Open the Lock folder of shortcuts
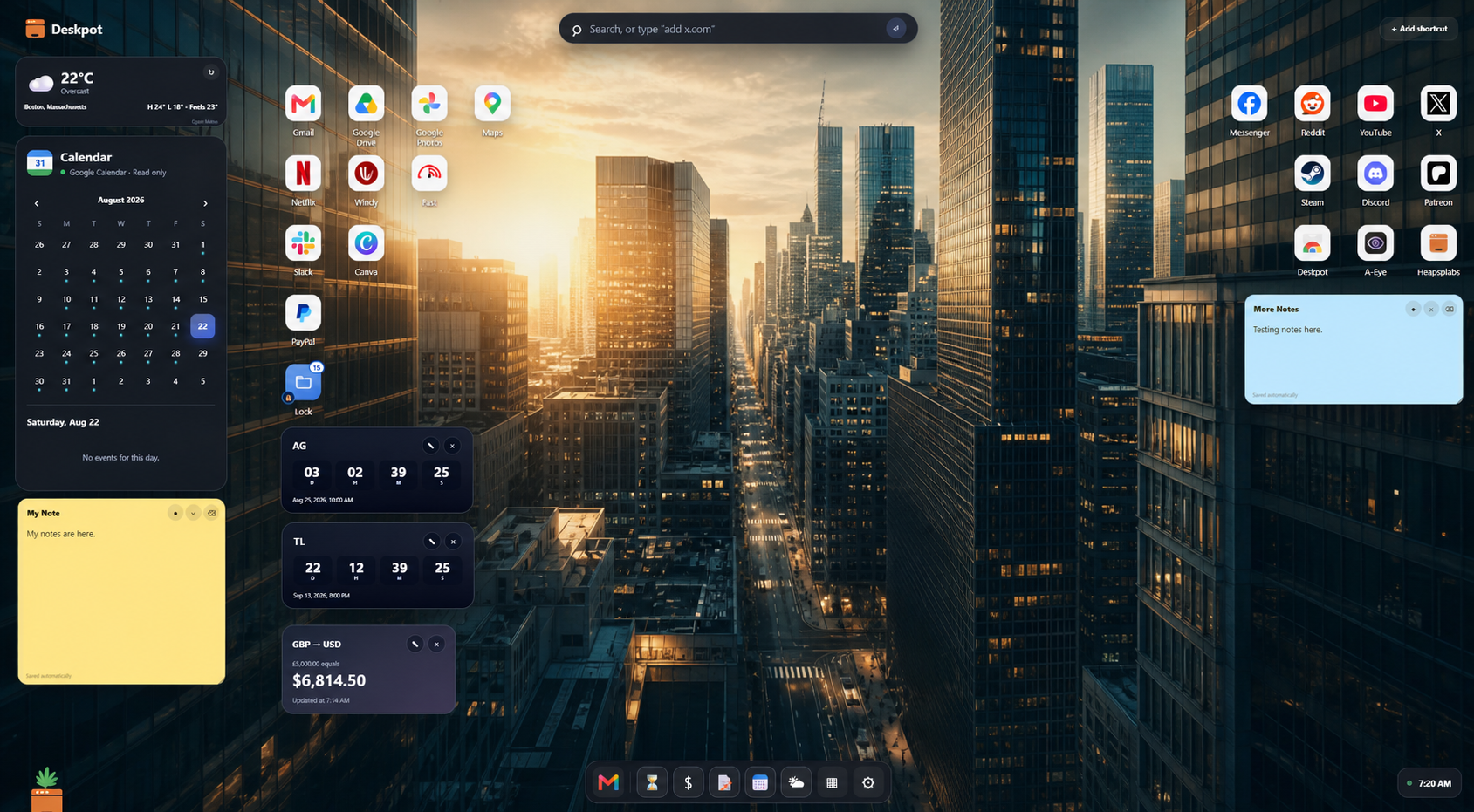 303,383
